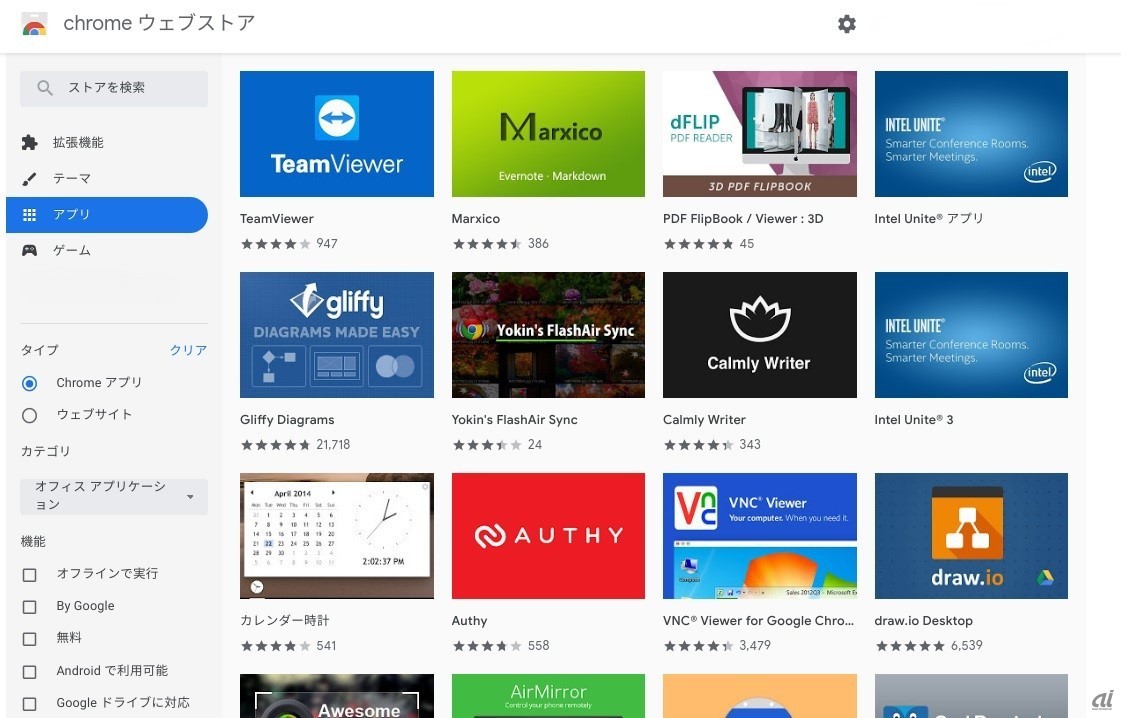Click the Calmly Writer title link
The image size is (1121, 718).
704,420
